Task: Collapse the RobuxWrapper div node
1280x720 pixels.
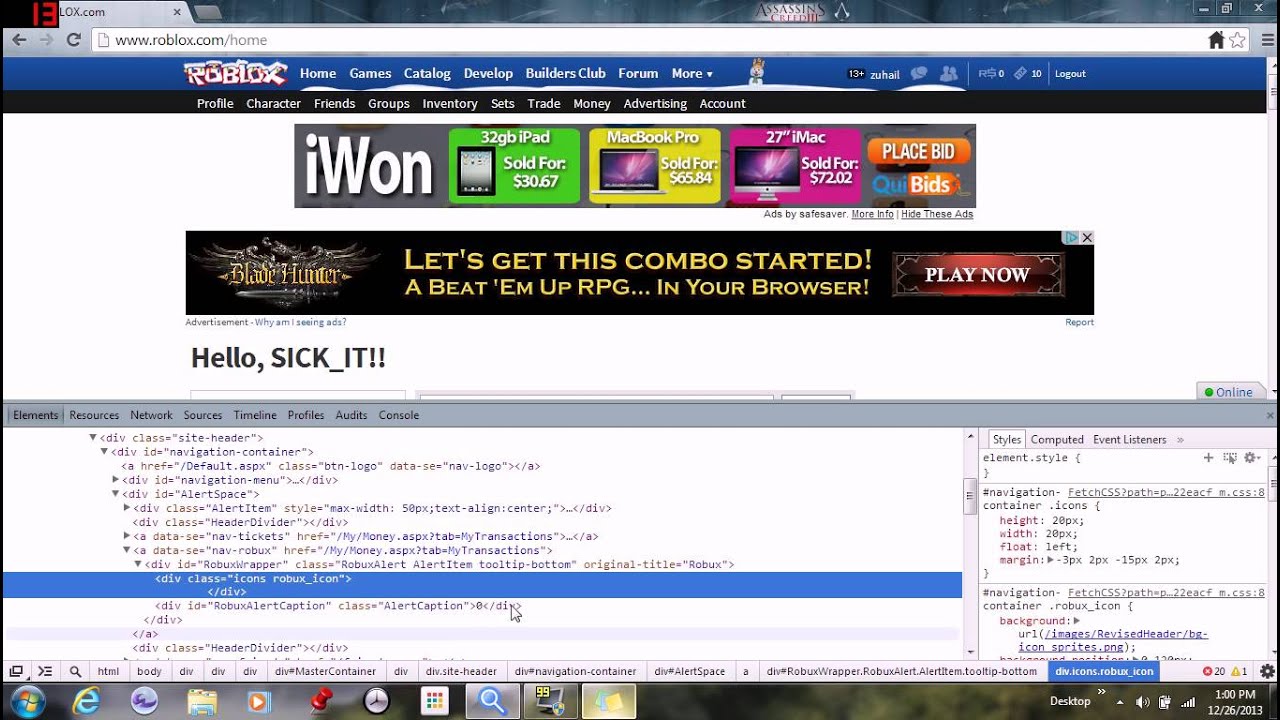Action: click(x=139, y=564)
